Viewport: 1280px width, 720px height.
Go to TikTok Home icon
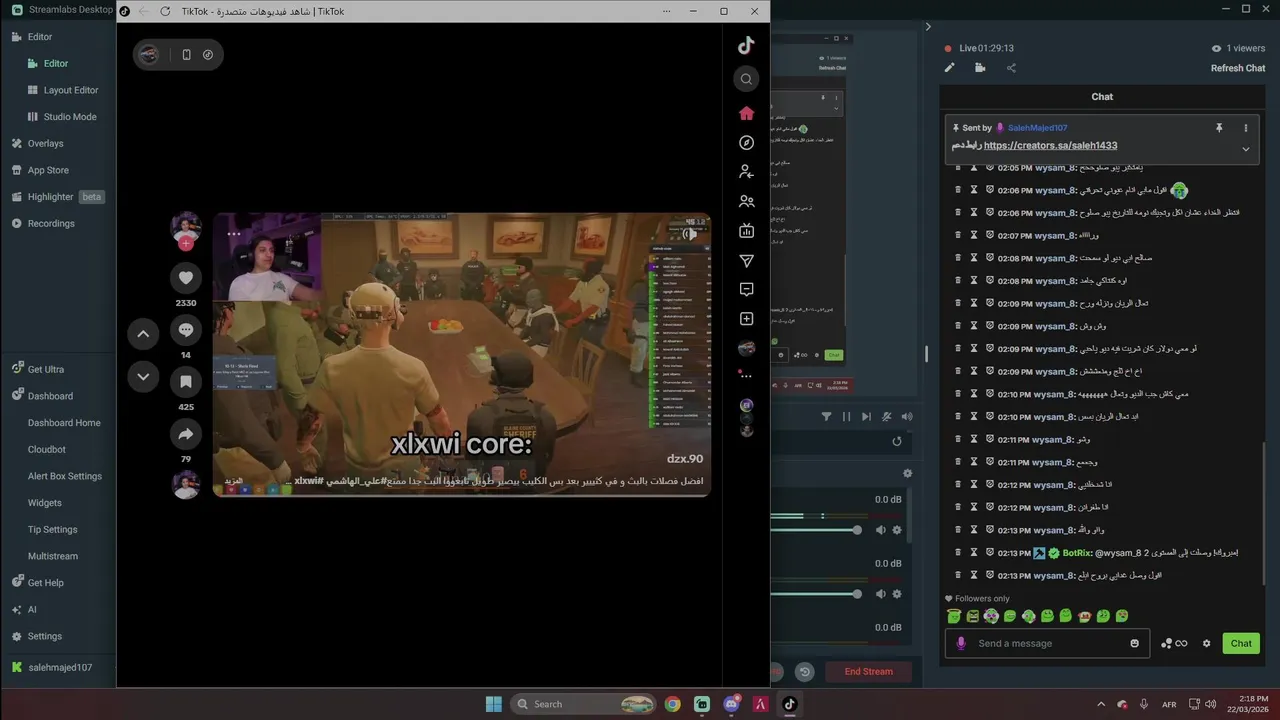coord(746,113)
